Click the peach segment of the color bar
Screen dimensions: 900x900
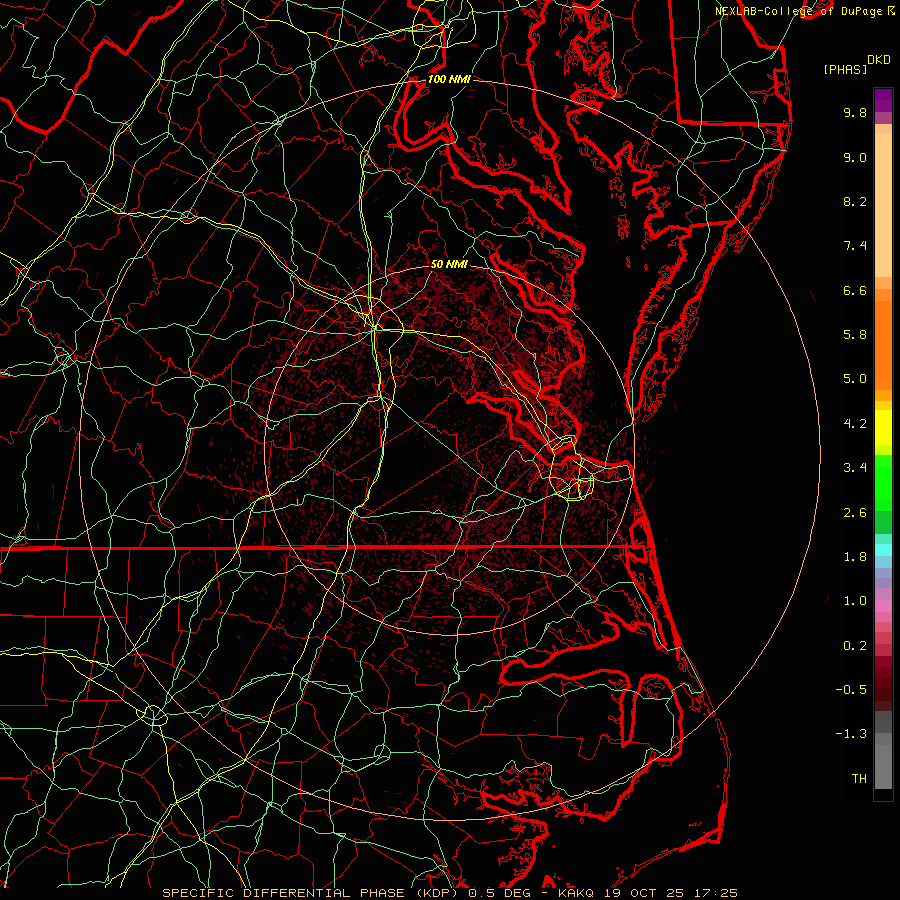[883, 205]
